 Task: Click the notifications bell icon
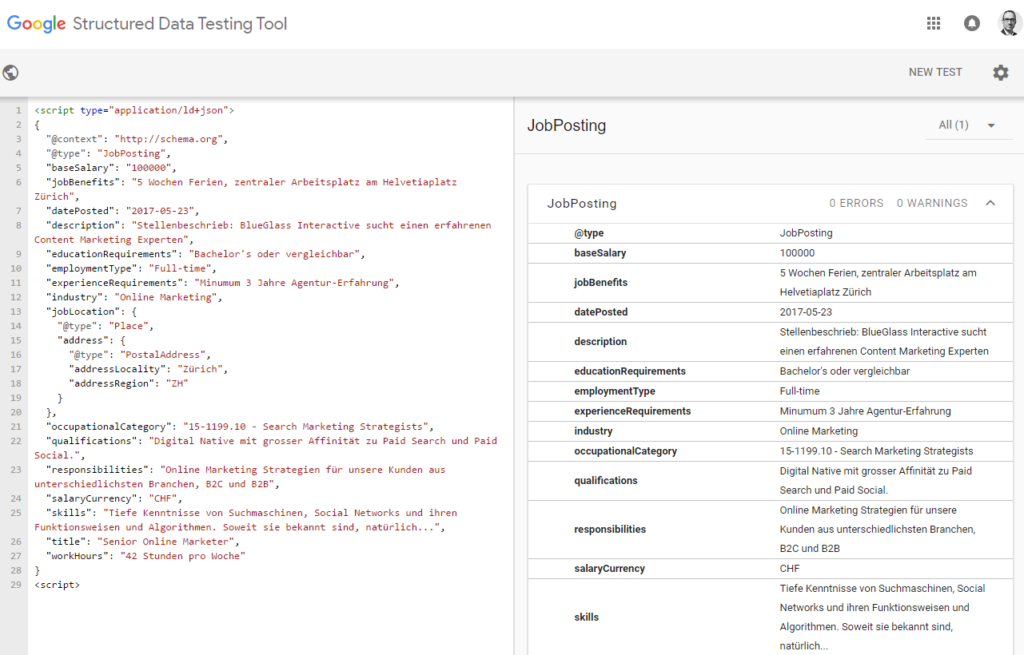(x=971, y=24)
